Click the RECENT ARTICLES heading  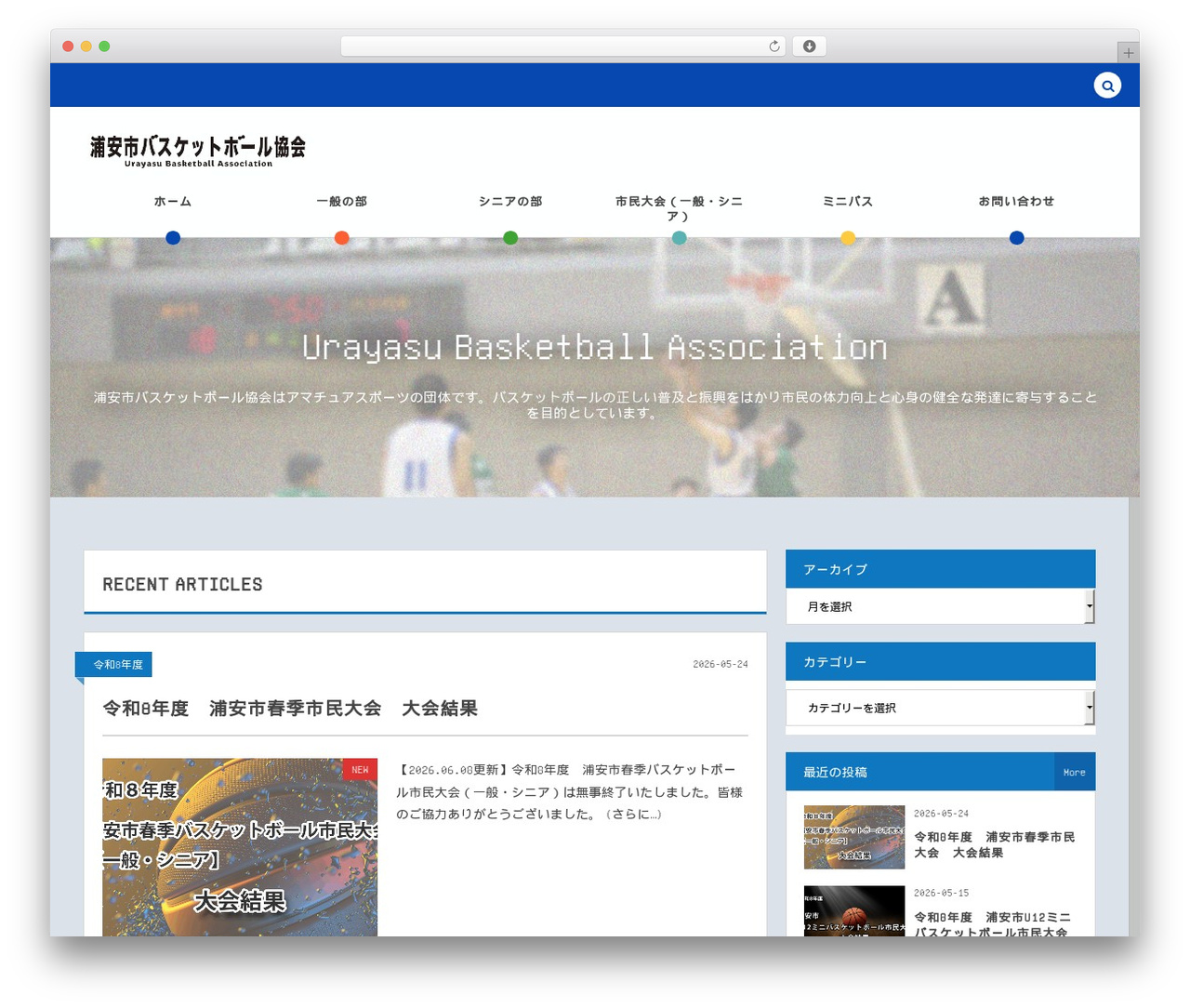182,584
